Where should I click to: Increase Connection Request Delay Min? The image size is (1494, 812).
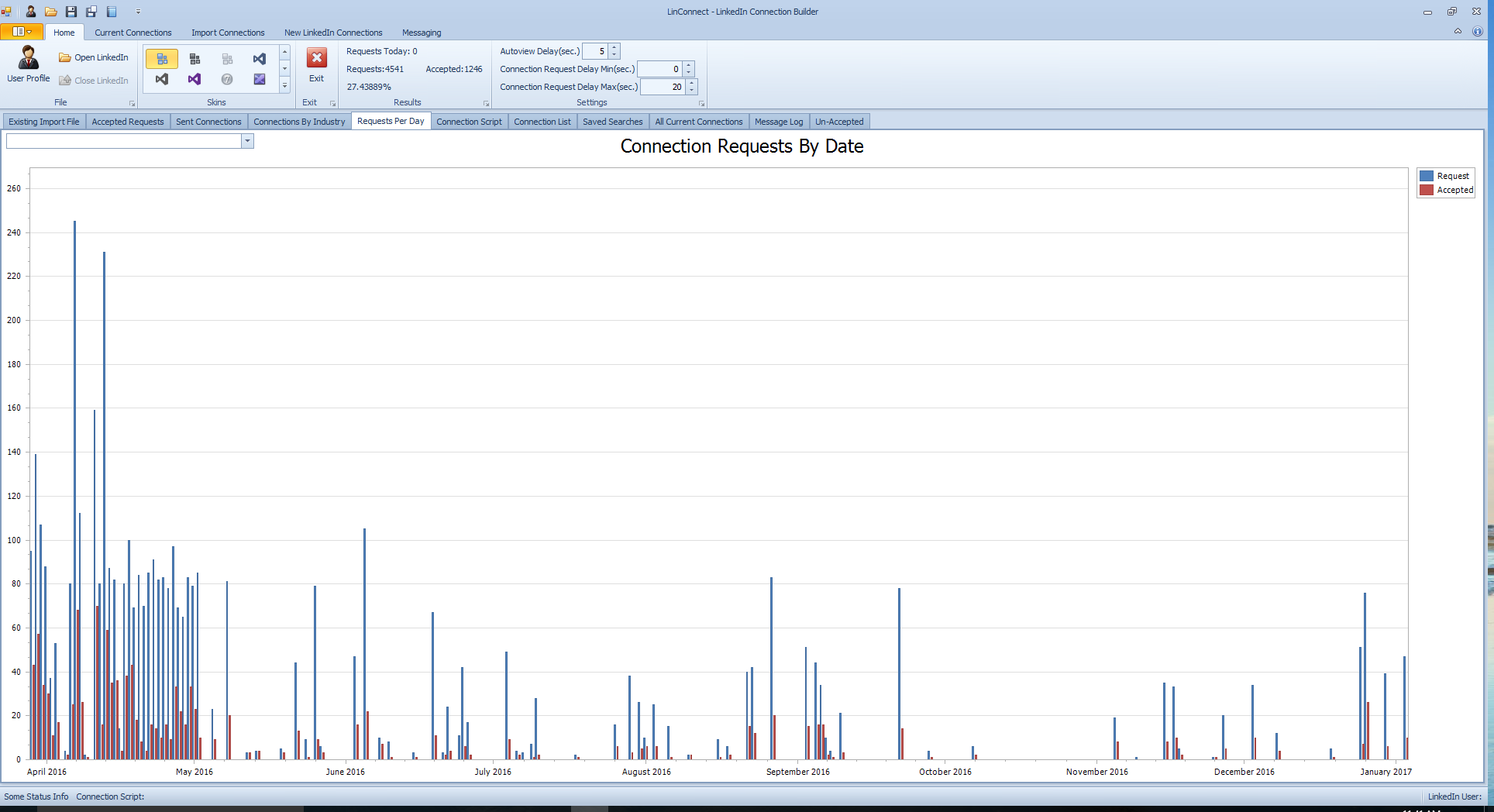pyautogui.click(x=689, y=66)
